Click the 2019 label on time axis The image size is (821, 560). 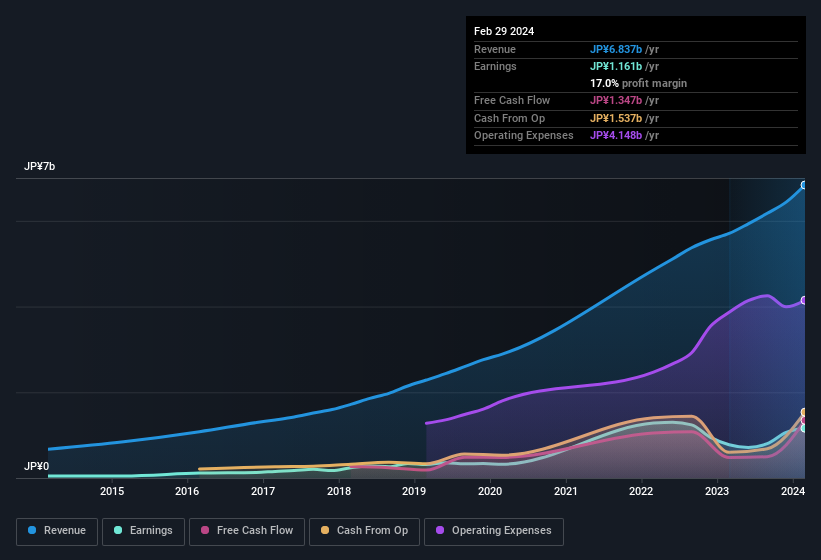[x=414, y=491]
